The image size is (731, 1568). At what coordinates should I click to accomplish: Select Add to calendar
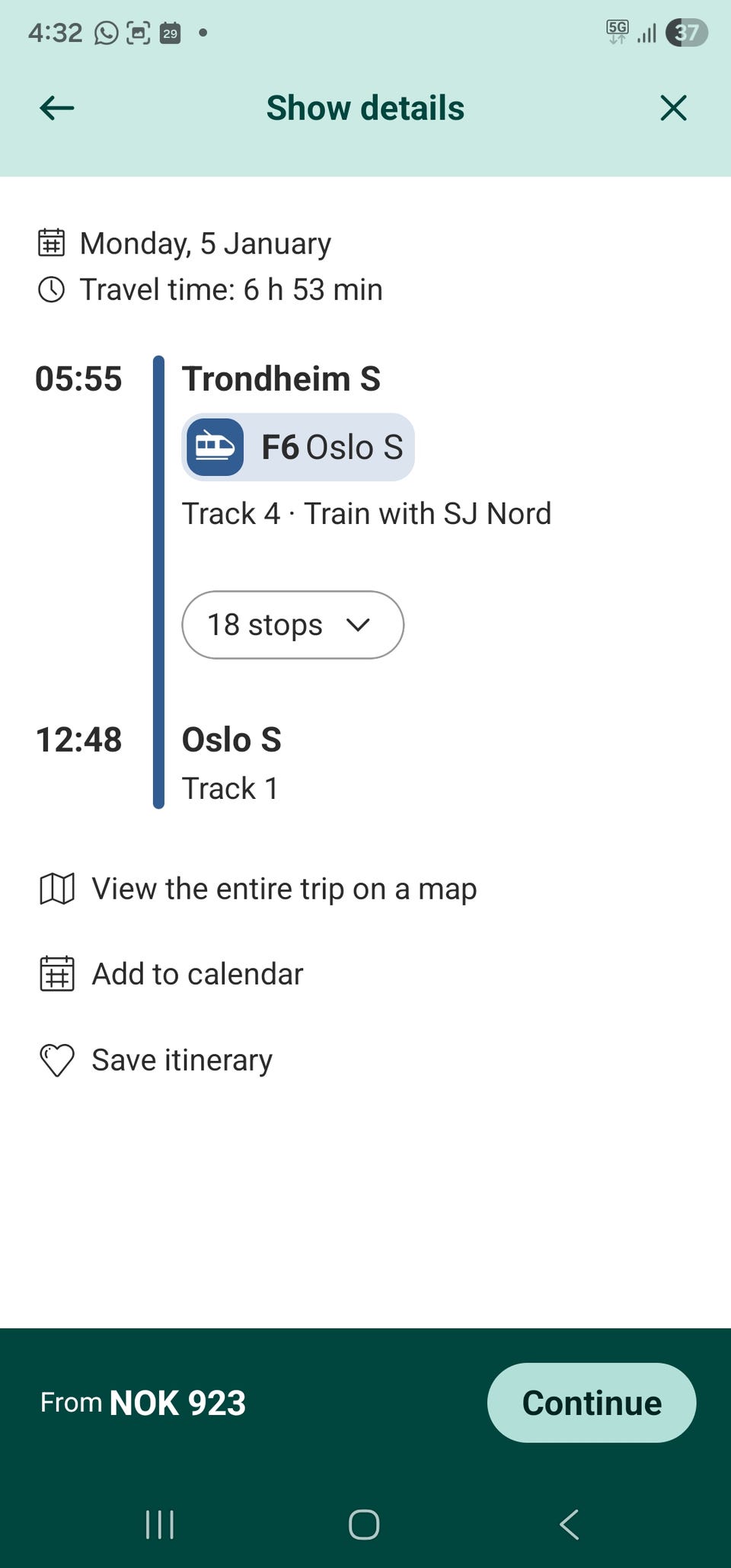(x=197, y=974)
